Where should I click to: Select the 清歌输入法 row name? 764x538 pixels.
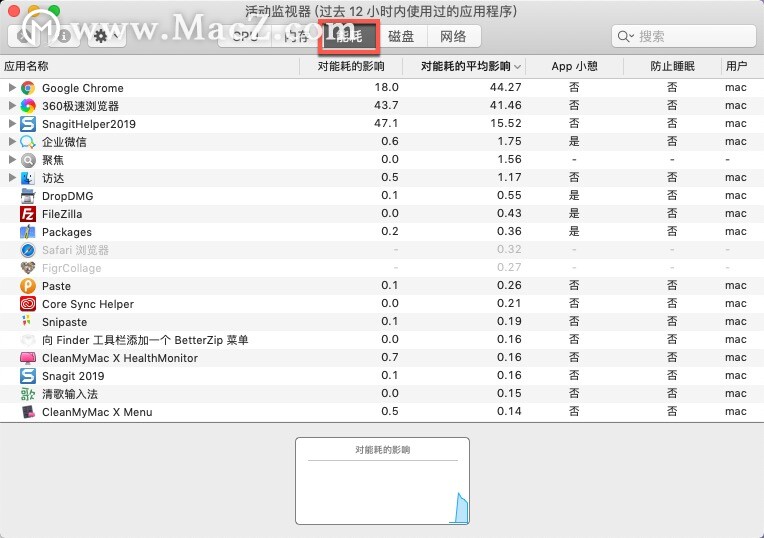tap(70, 394)
